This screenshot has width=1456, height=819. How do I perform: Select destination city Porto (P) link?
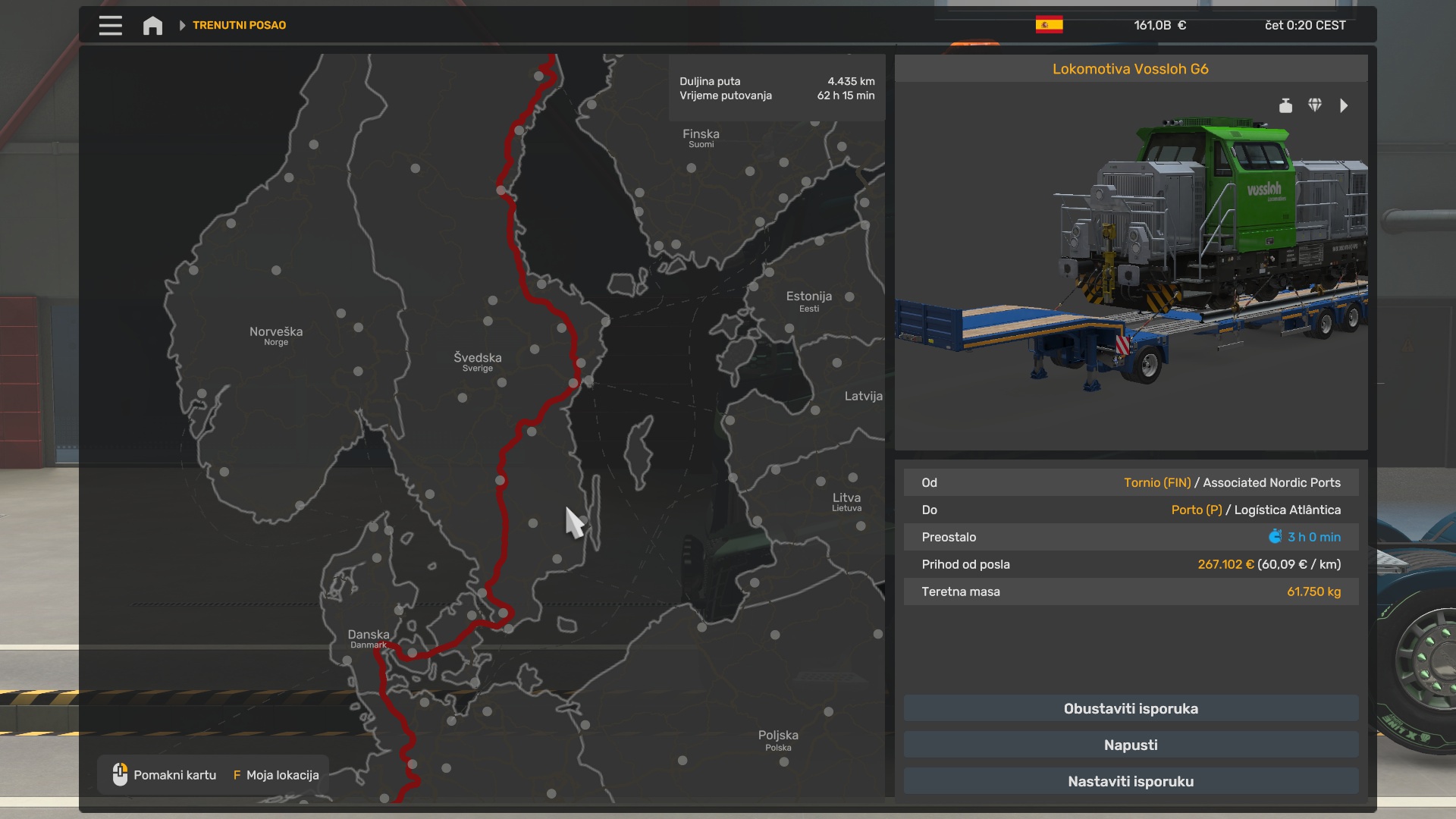1197,510
